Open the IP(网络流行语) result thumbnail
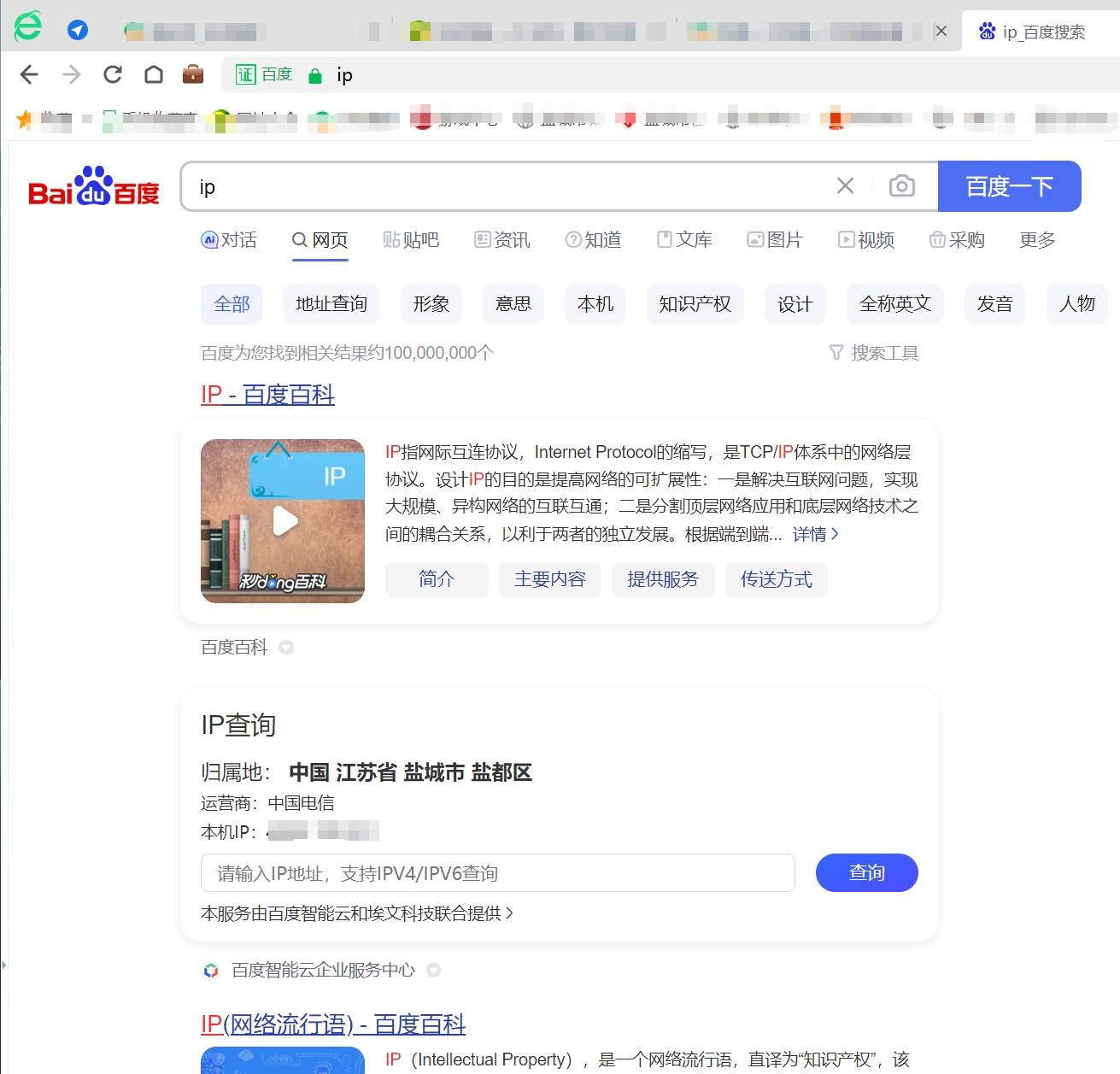This screenshot has height=1074, width=1120. click(x=283, y=1060)
